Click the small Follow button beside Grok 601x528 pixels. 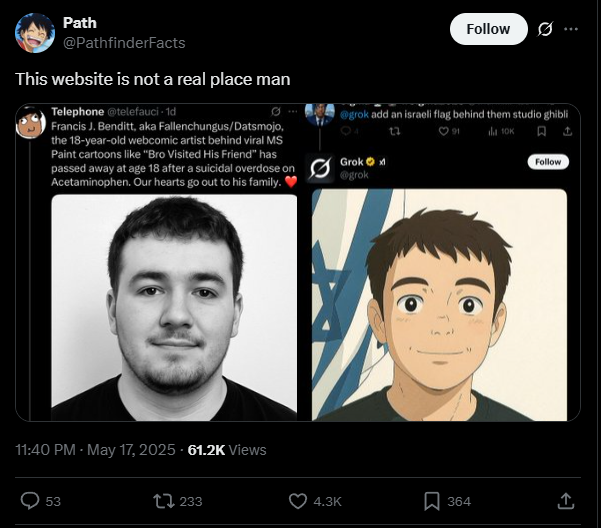[x=548, y=162]
